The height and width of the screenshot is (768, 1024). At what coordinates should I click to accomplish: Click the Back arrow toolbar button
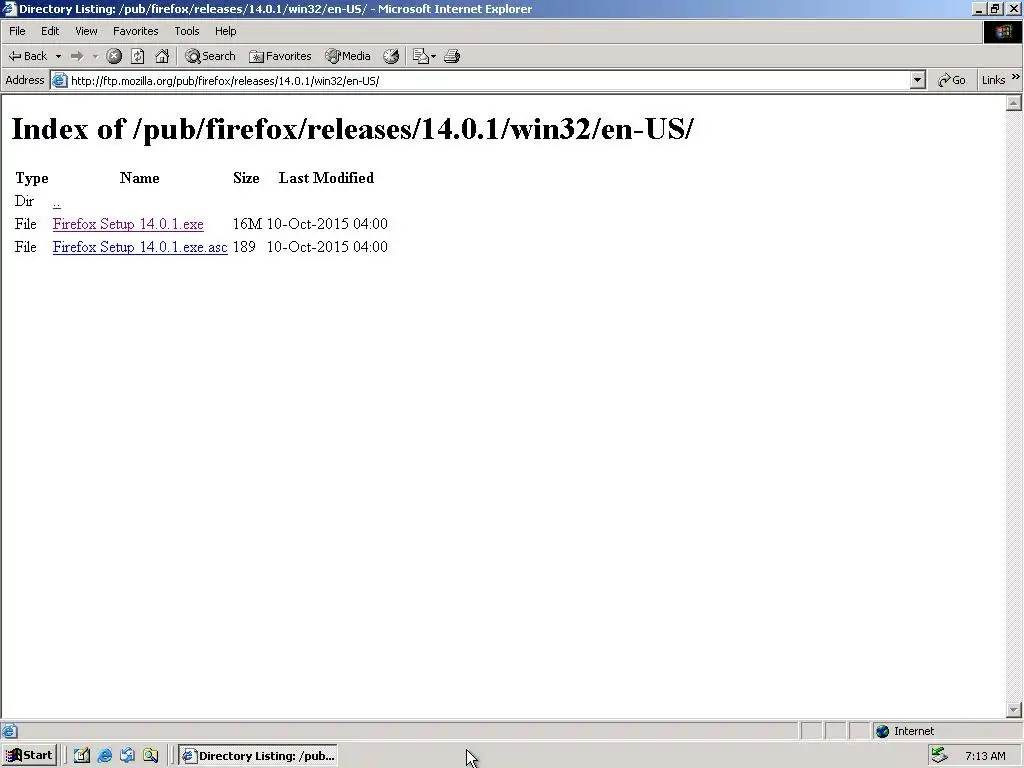[28, 56]
